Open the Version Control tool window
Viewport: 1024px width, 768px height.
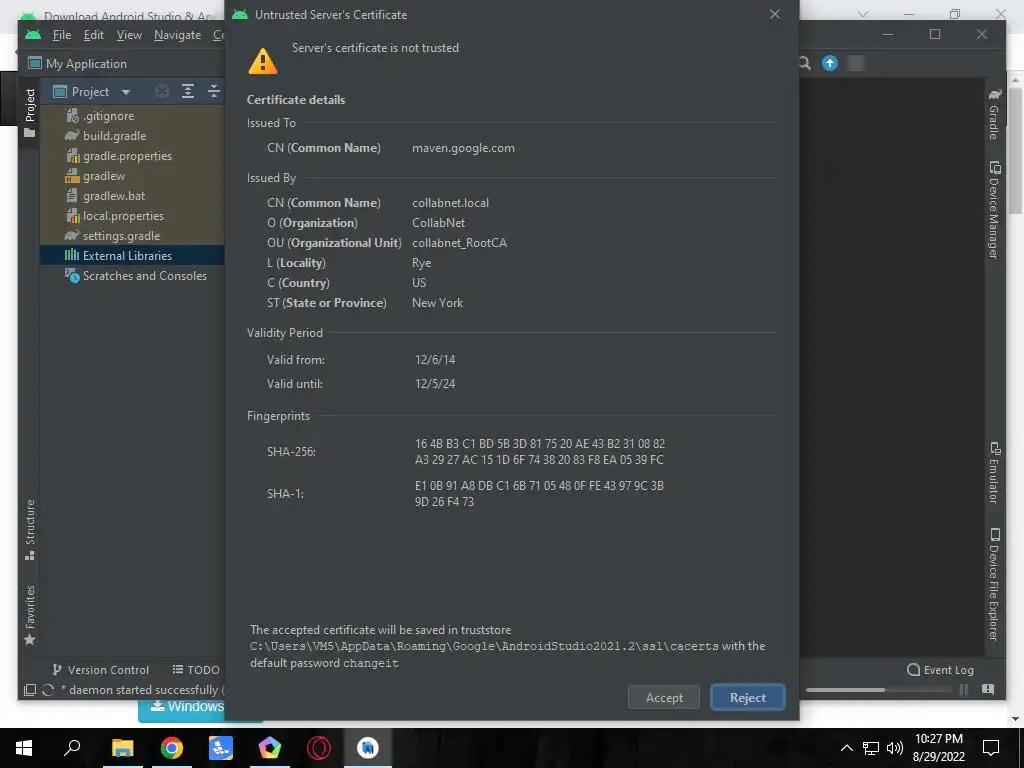coord(101,669)
